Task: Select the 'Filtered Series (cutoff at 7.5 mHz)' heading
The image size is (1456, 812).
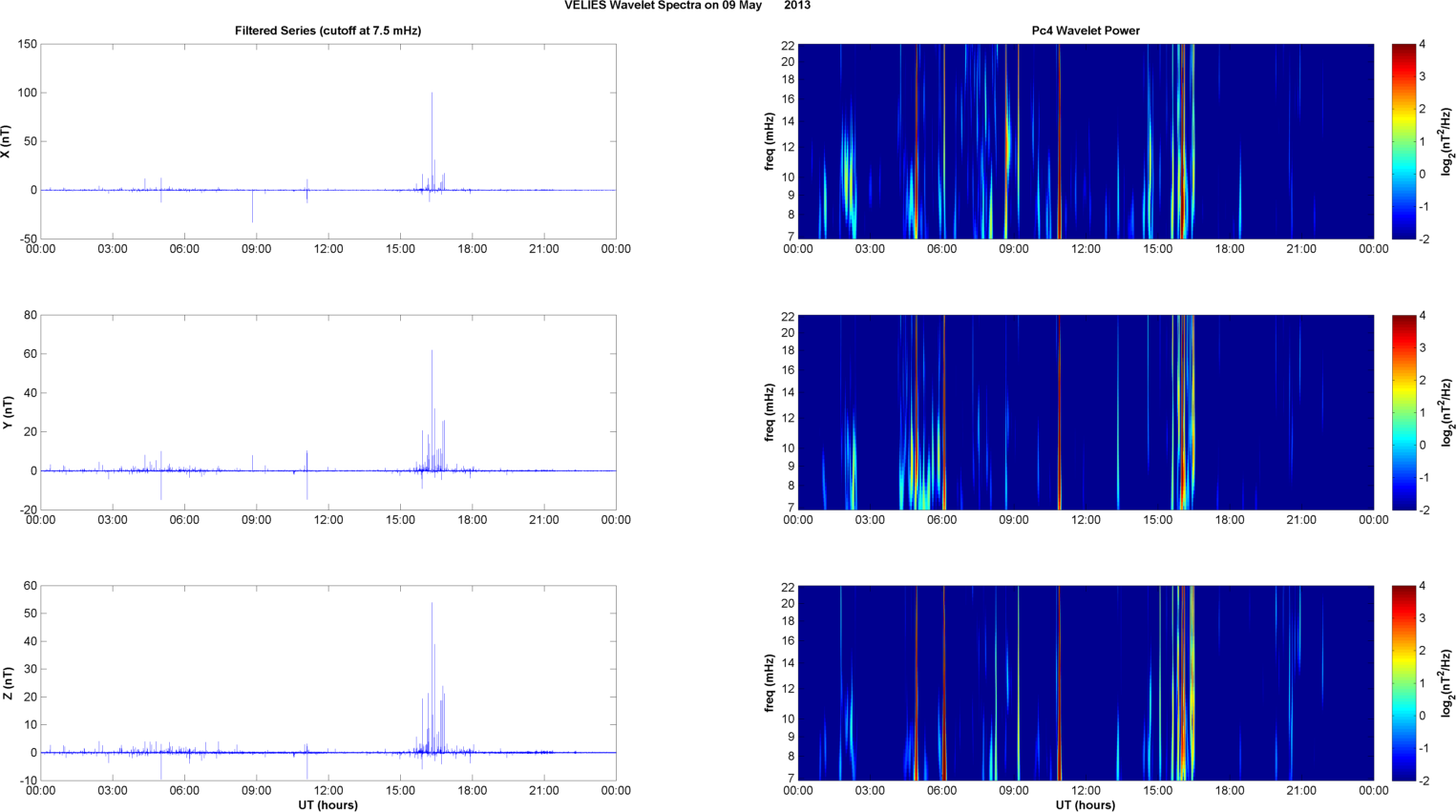Action: tap(327, 31)
